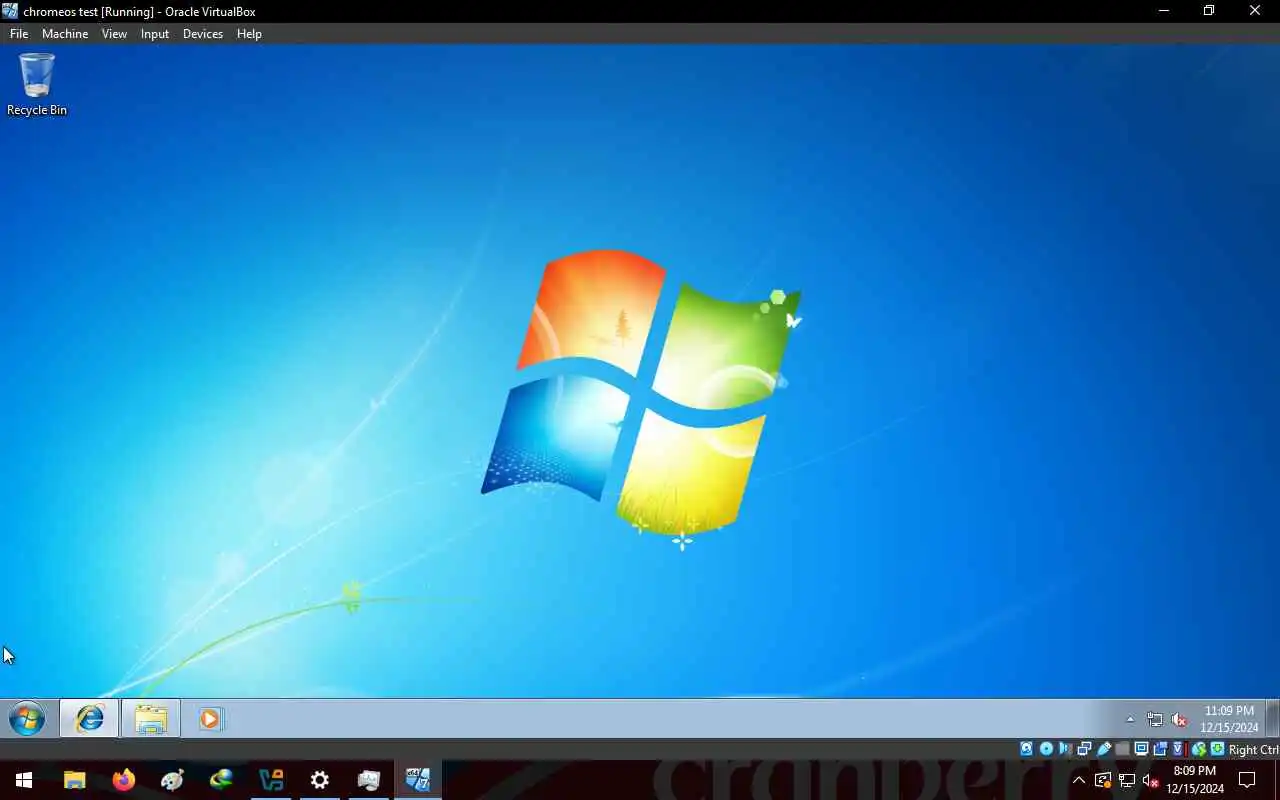Click the Right Ctrl host key label
The height and width of the screenshot is (800, 1280).
tap(1254, 750)
